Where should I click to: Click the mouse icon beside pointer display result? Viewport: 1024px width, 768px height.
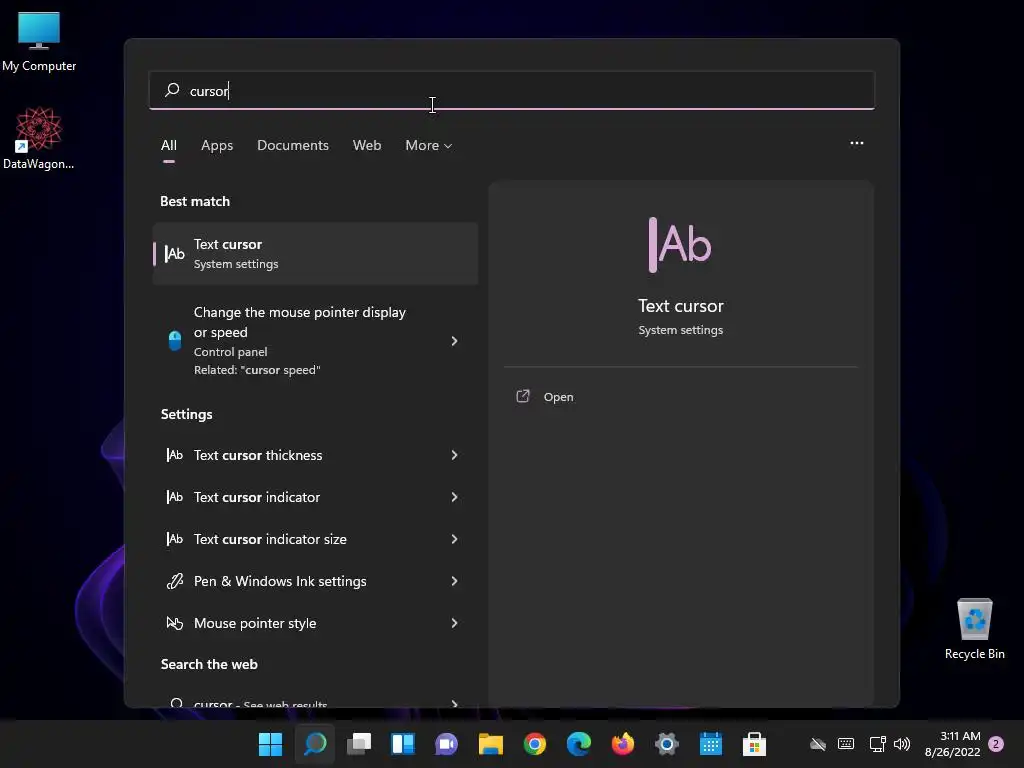175,340
